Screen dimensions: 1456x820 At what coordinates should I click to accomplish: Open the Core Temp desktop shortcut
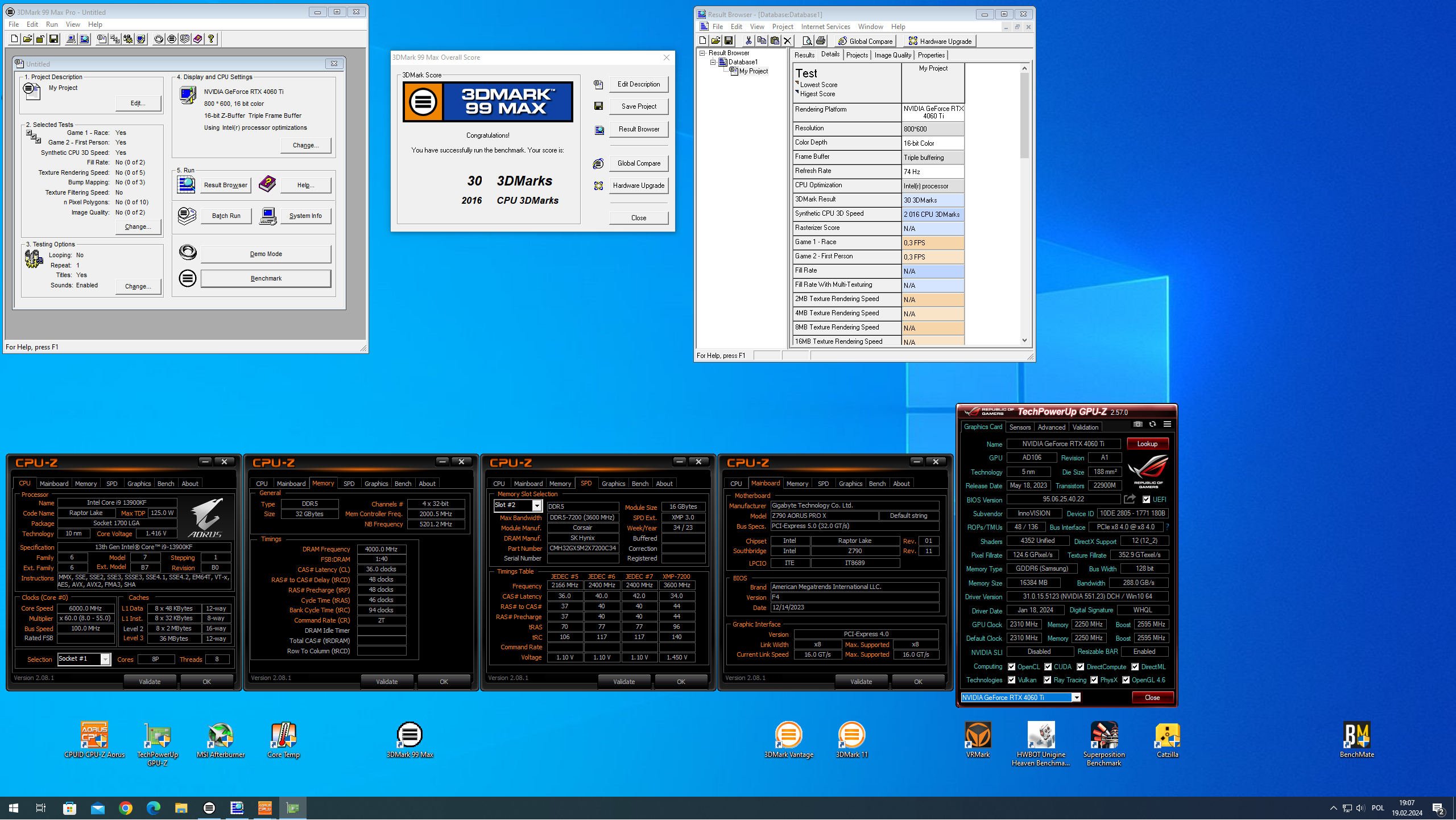tap(283, 740)
